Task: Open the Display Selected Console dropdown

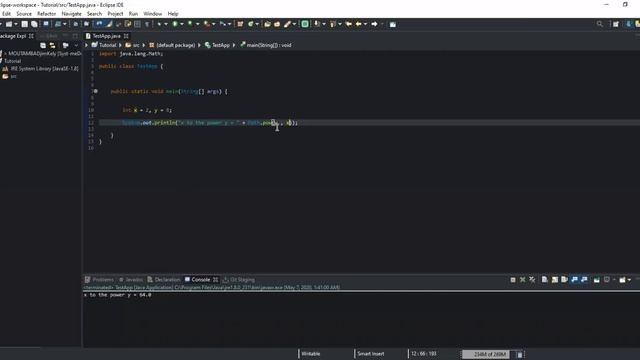Action: pos(613,280)
